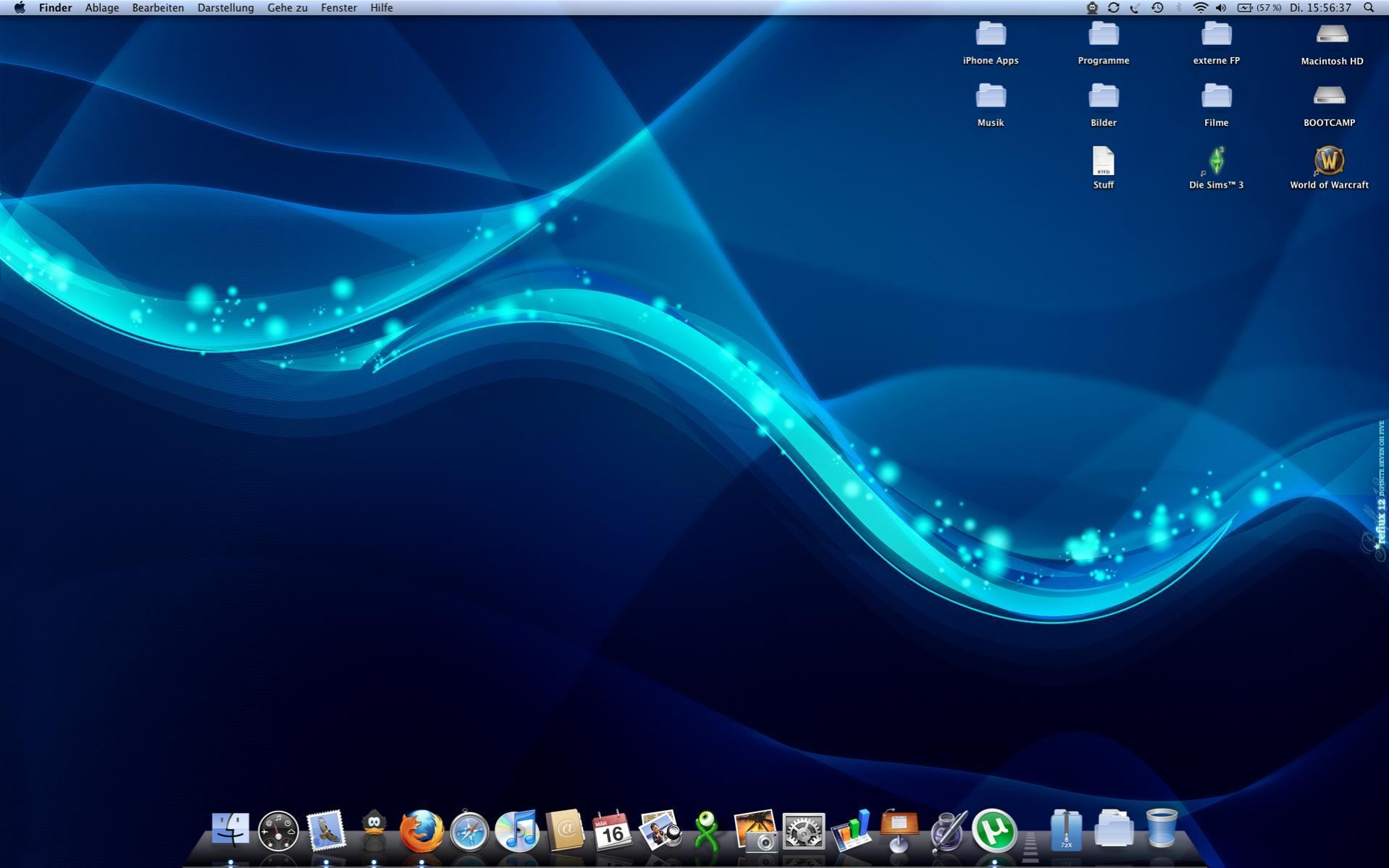Open the green one-eyed alien app in Dock

pyautogui.click(x=707, y=830)
